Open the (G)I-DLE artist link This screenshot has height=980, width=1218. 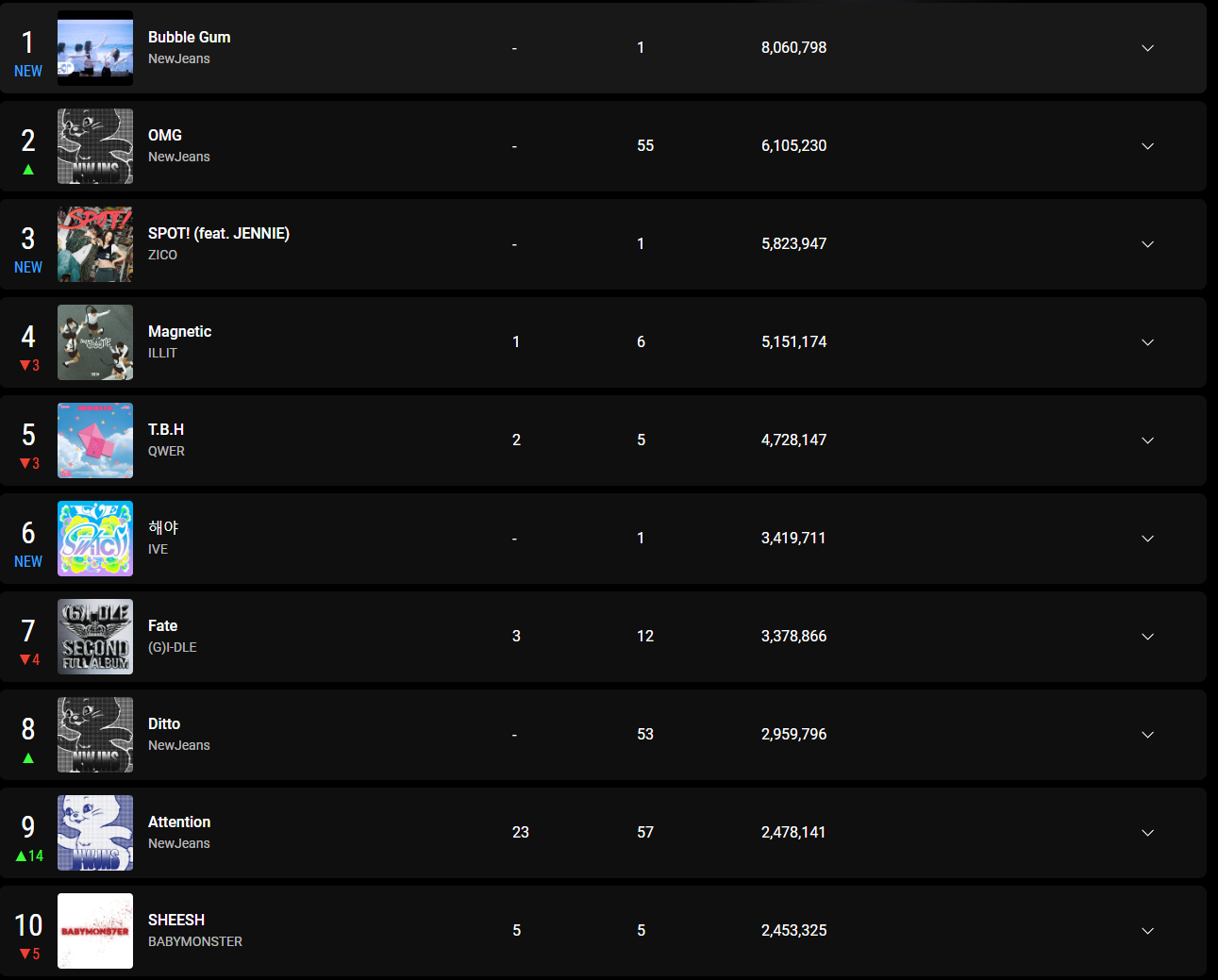tap(173, 647)
